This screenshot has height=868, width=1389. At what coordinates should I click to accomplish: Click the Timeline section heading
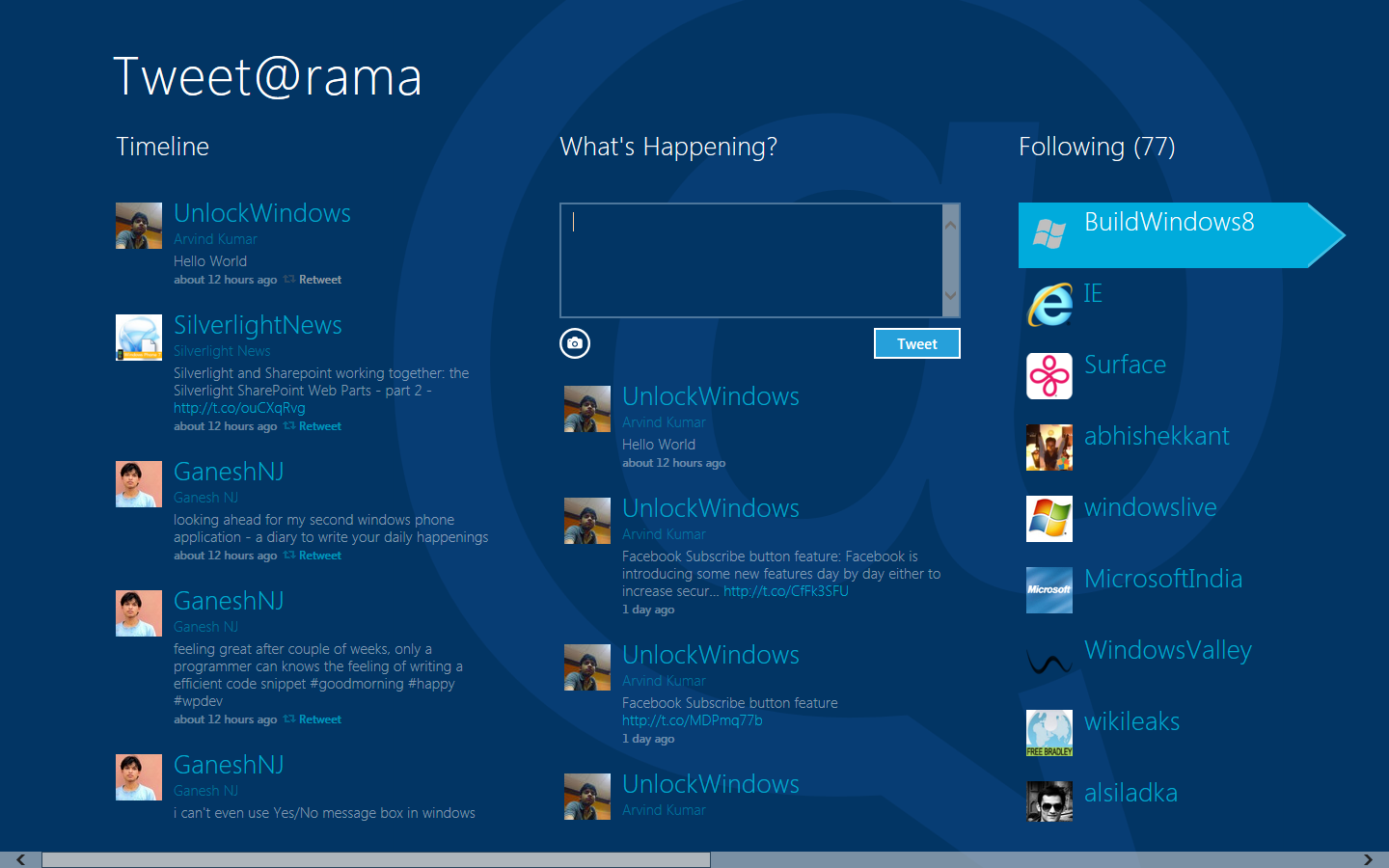coord(162,147)
